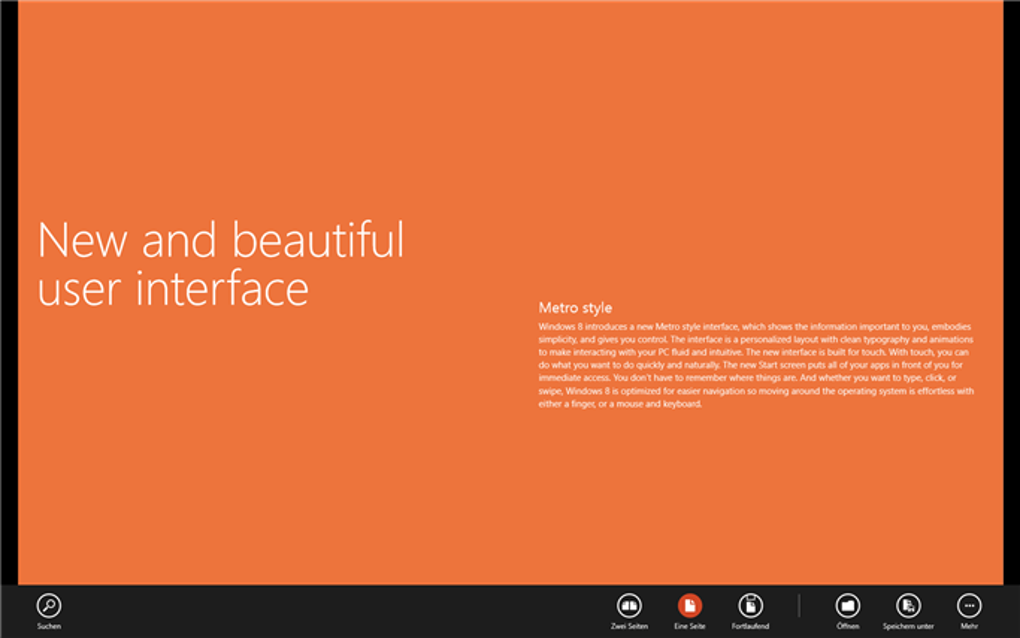Open search with the Suchen magnifier icon
Screen dimensions: 1020x638
pyautogui.click(x=49, y=605)
